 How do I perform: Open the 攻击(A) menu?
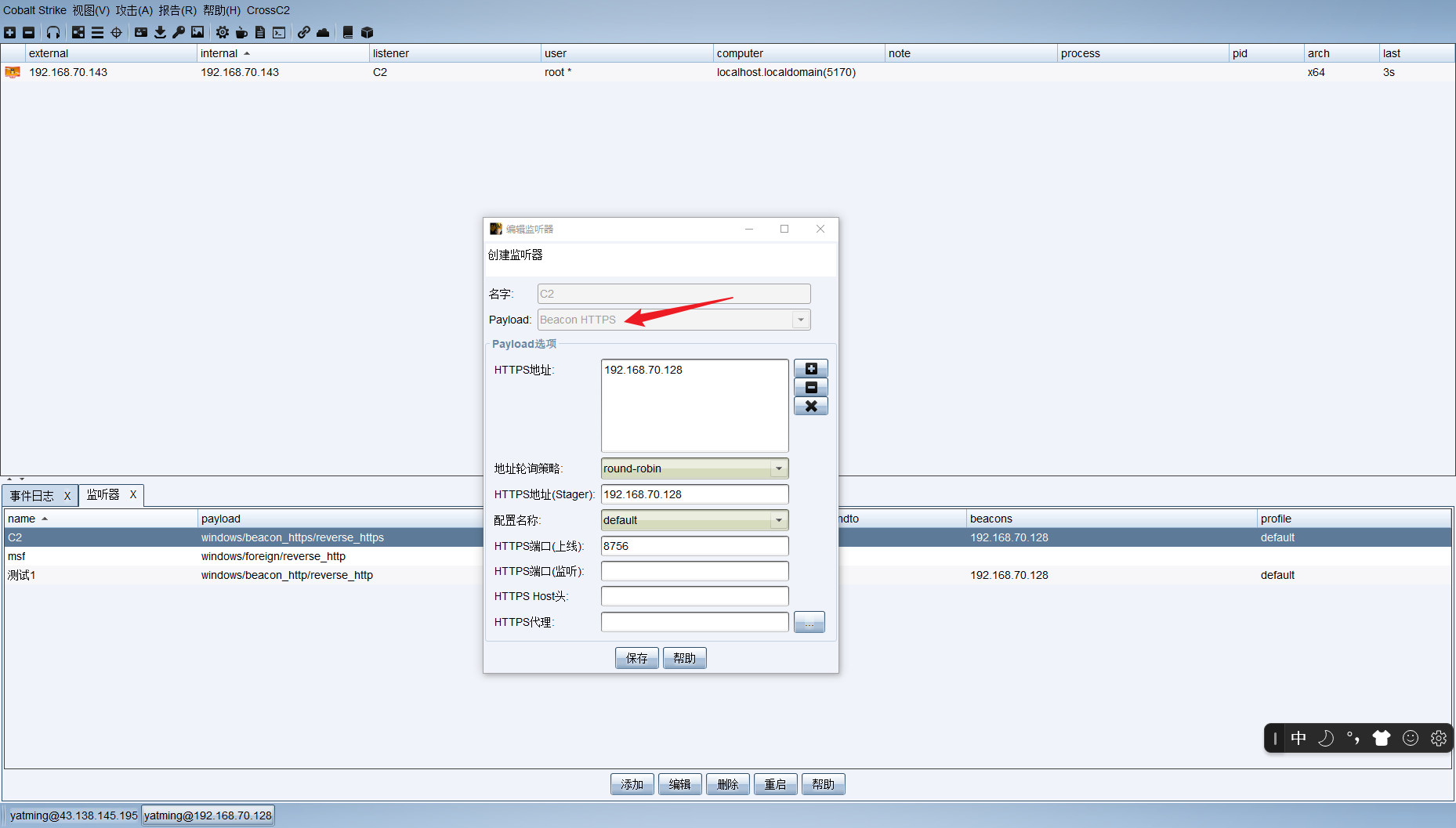tap(134, 10)
